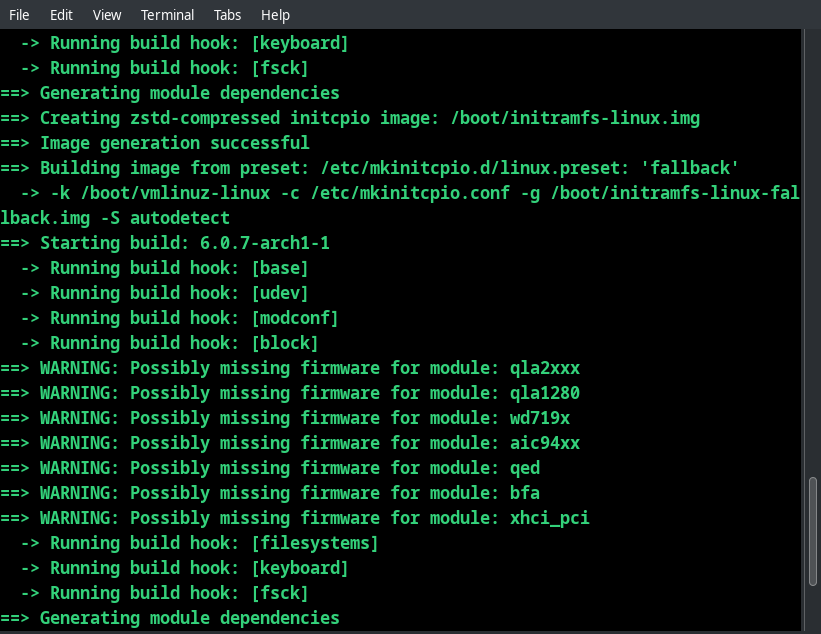Click the 'Running build hook: [filesystems]' line
821x634 pixels.
200,542
